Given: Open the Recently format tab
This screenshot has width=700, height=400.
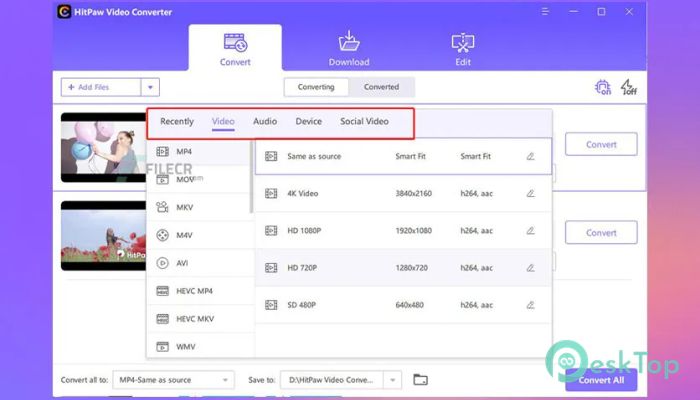Looking at the screenshot, I should (177, 121).
